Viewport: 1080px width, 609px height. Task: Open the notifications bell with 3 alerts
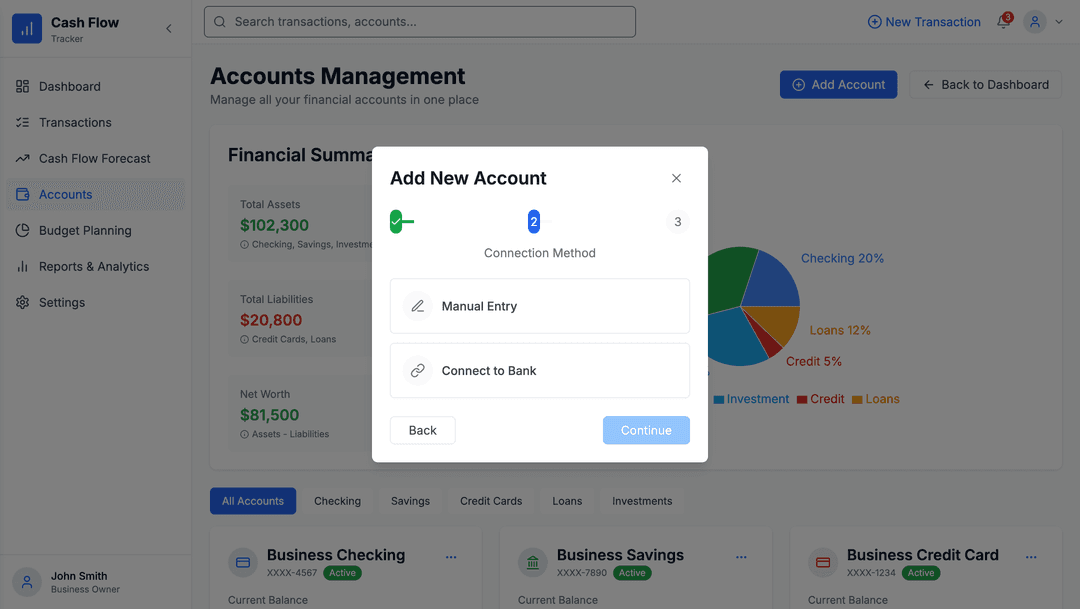coord(1001,21)
